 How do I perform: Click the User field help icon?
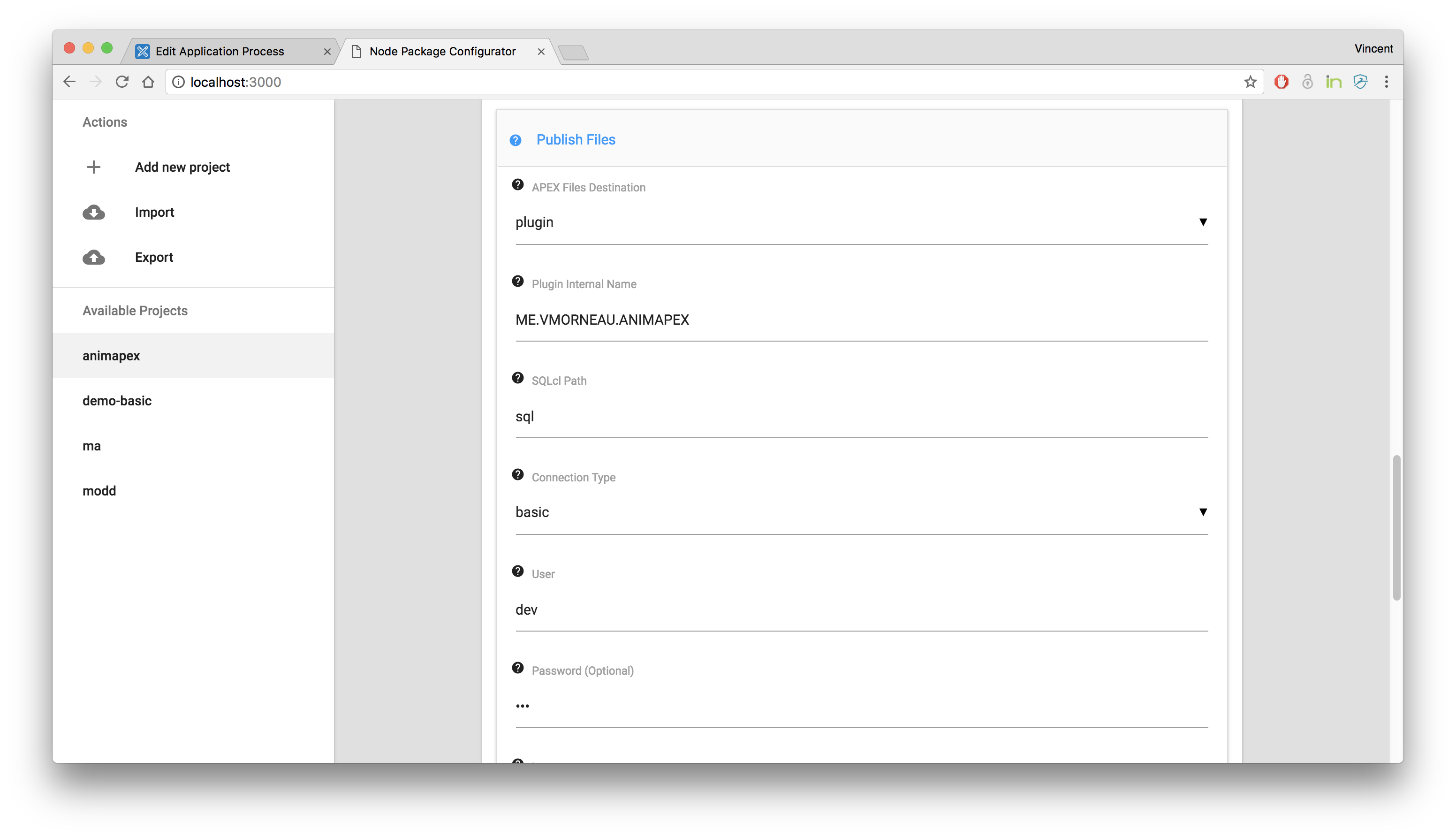tap(518, 571)
